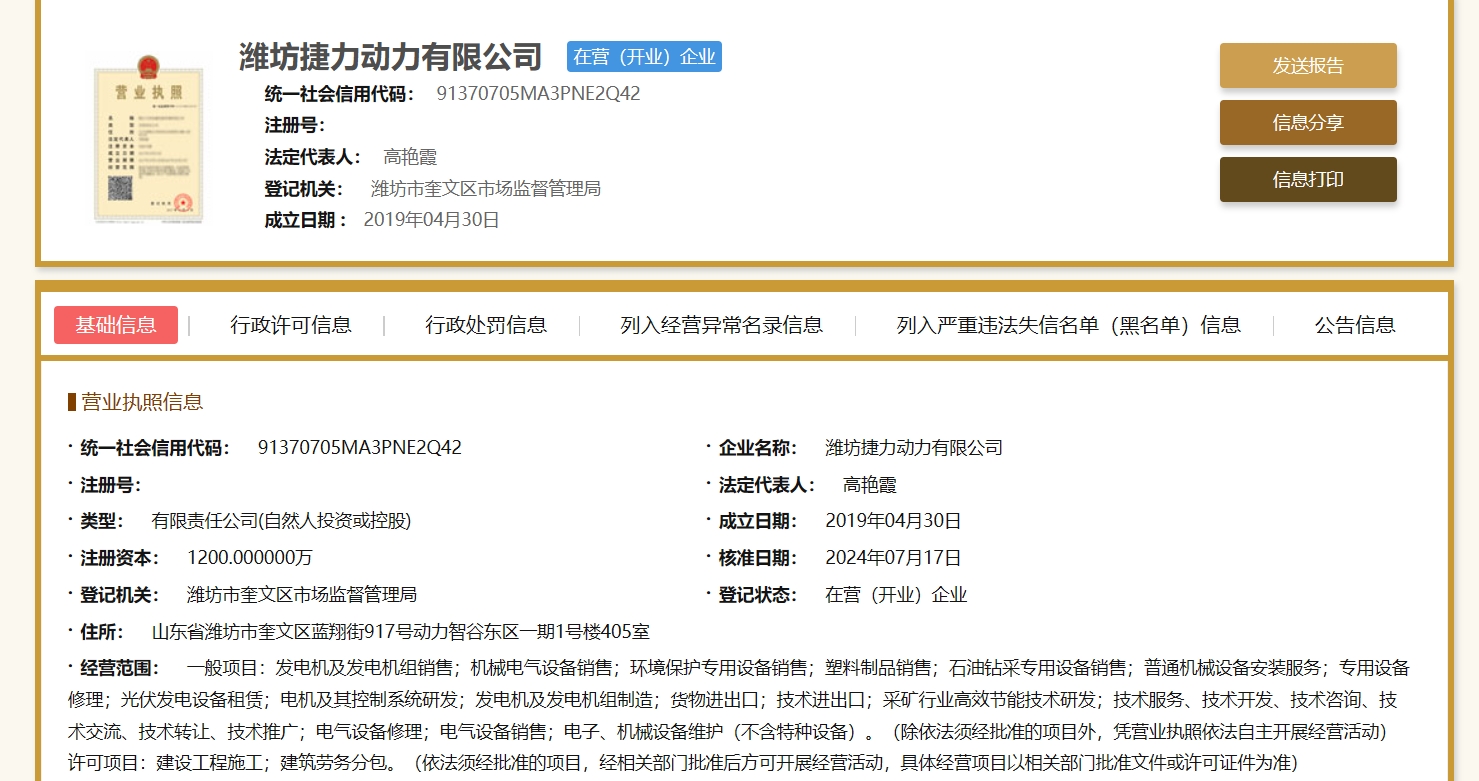Print using the 信息打印 button
This screenshot has width=1479, height=781.
coord(1308,180)
